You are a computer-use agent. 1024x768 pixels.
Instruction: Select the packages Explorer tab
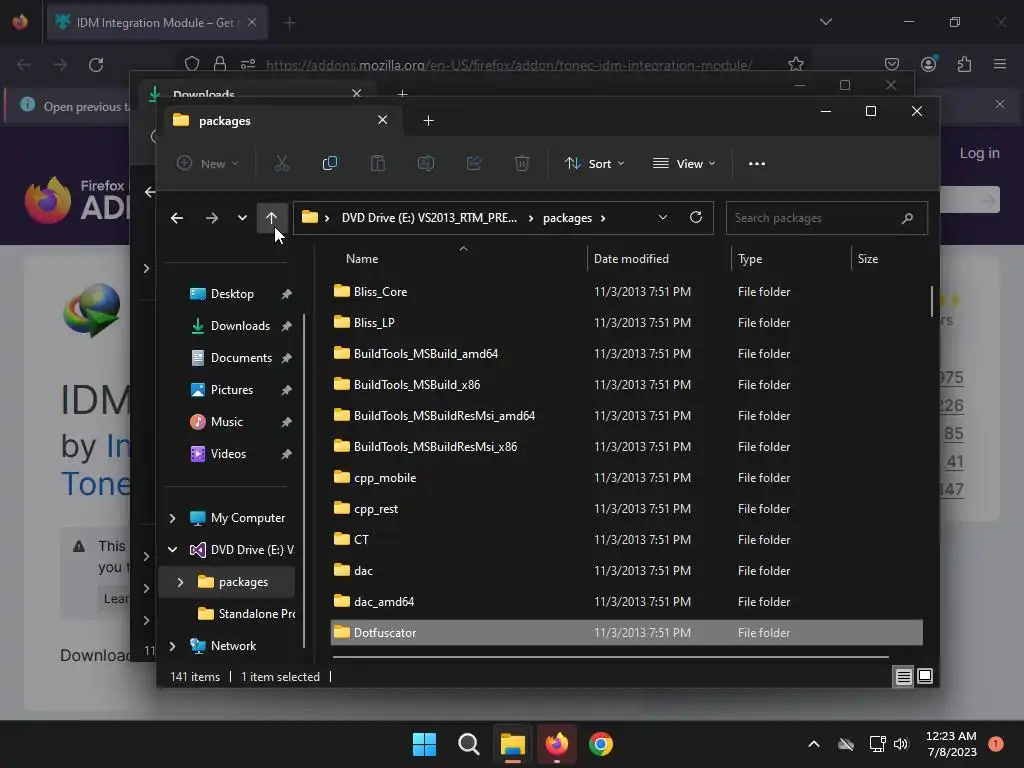[x=281, y=120]
